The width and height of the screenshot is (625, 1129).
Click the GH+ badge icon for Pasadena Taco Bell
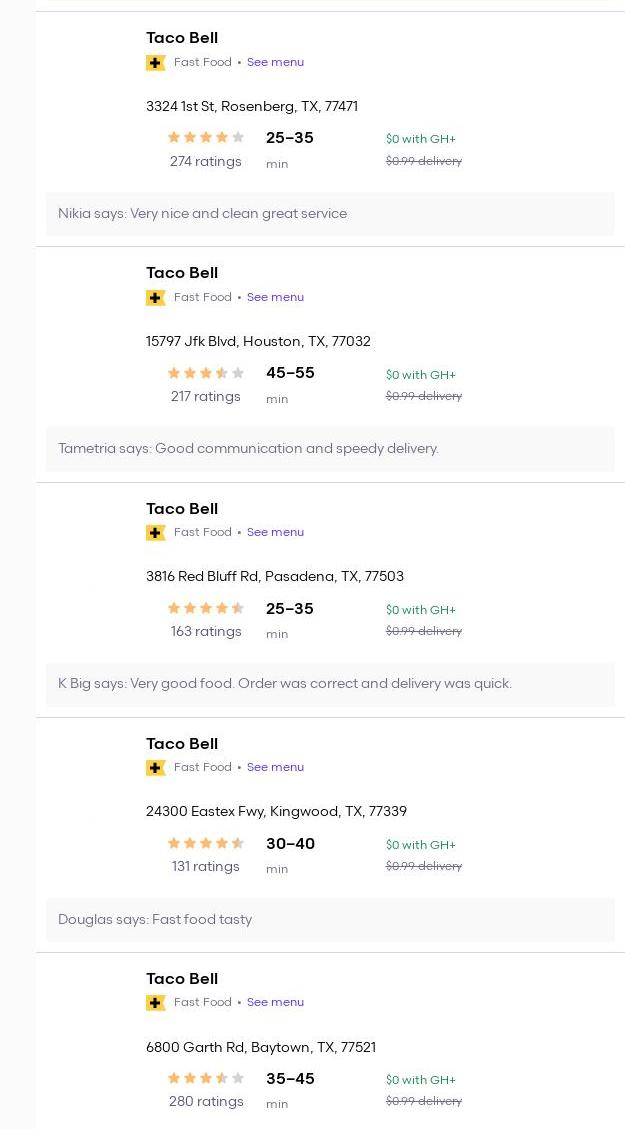tap(155, 533)
